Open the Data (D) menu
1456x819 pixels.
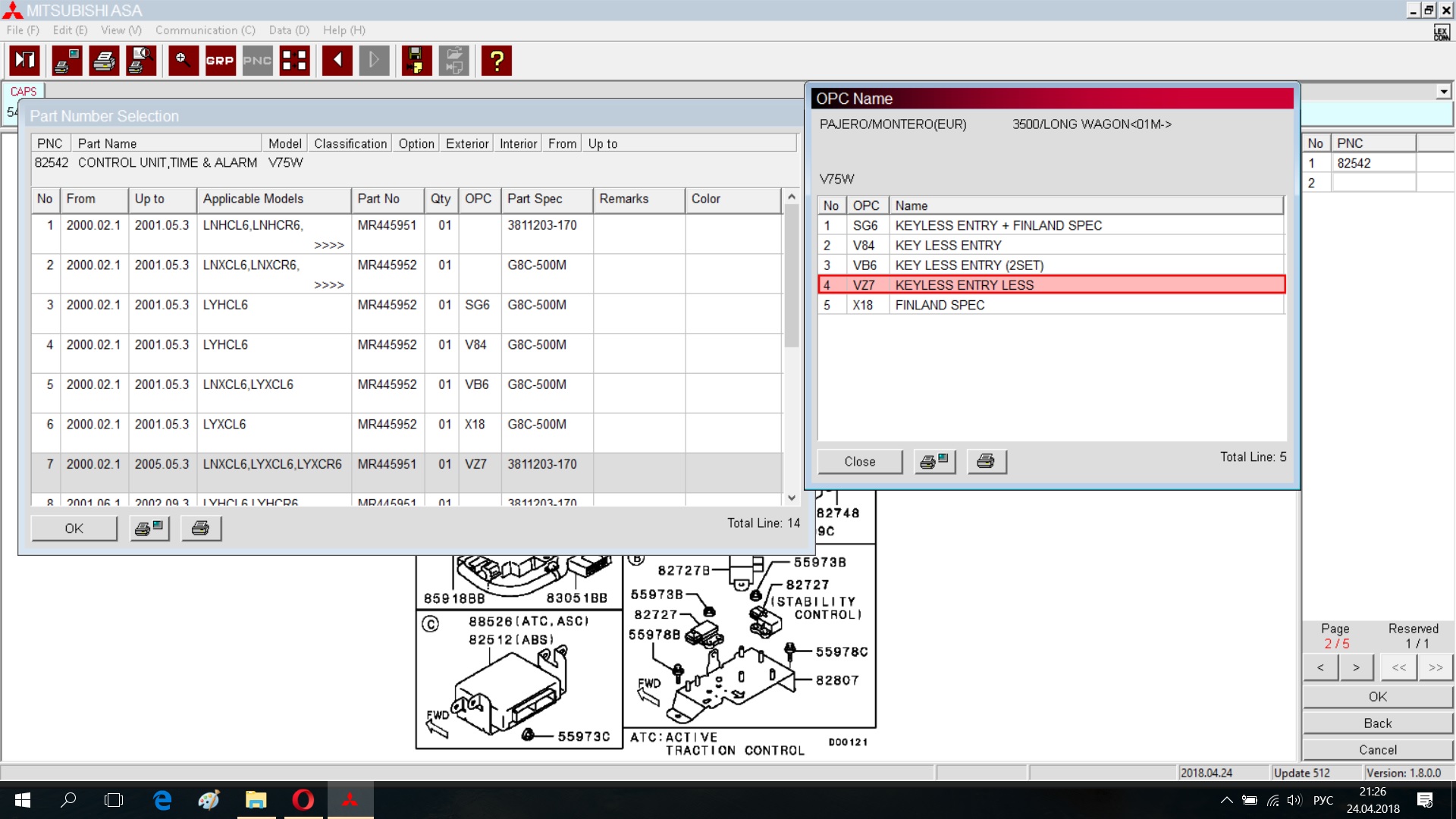pos(289,30)
